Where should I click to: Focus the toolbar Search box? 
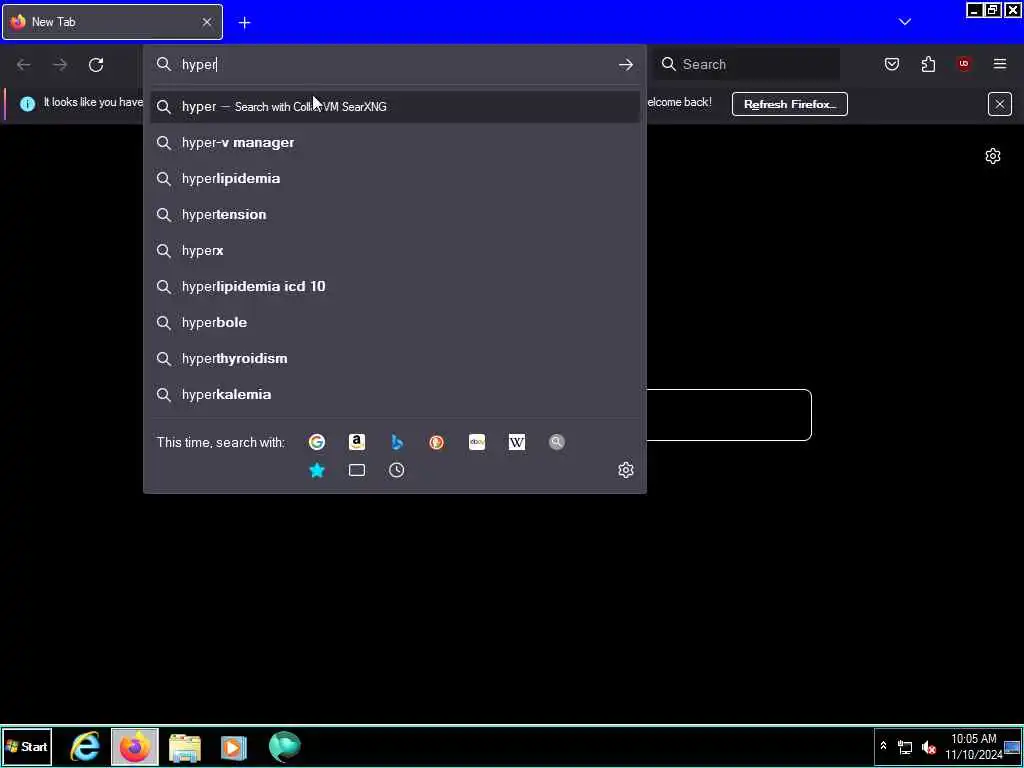click(x=747, y=64)
